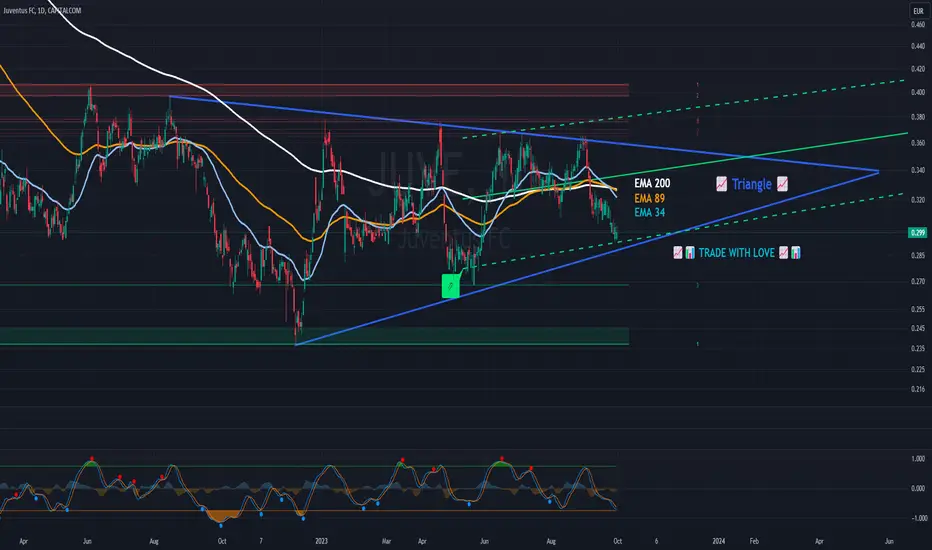Click the current price label 0.299
The width and height of the screenshot is (932, 550).
pyautogui.click(x=918, y=232)
